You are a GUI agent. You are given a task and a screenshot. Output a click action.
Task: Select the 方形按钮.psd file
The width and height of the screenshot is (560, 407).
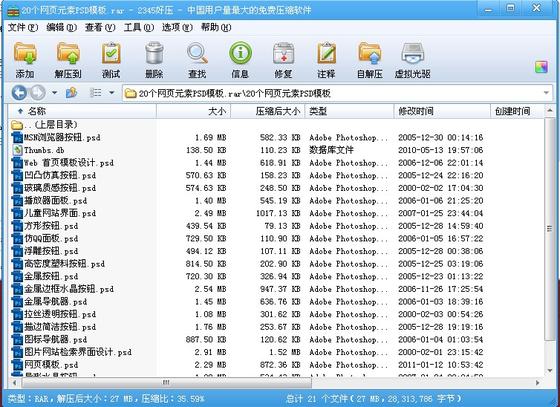click(x=51, y=226)
